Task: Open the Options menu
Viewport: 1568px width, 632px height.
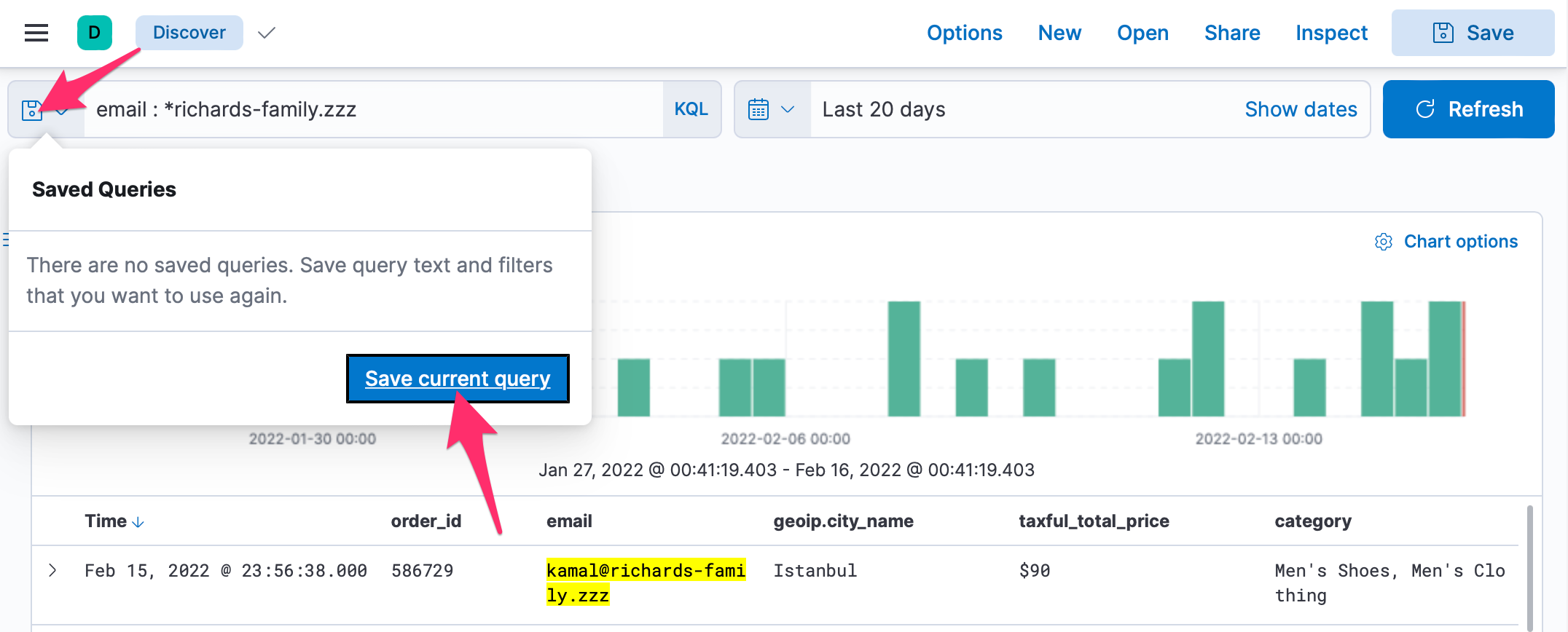Action: click(x=964, y=33)
